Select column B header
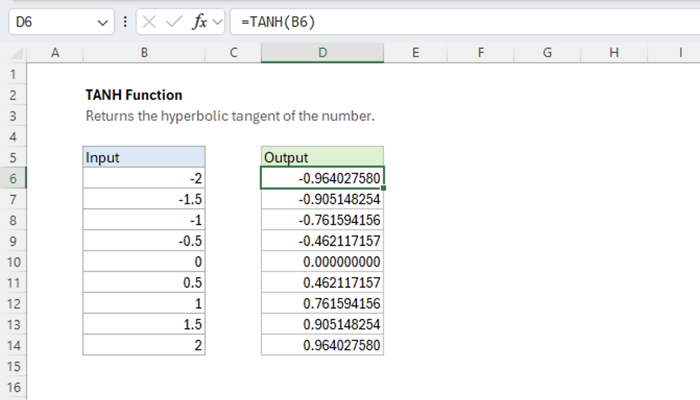This screenshot has width=700, height=400. (x=144, y=53)
